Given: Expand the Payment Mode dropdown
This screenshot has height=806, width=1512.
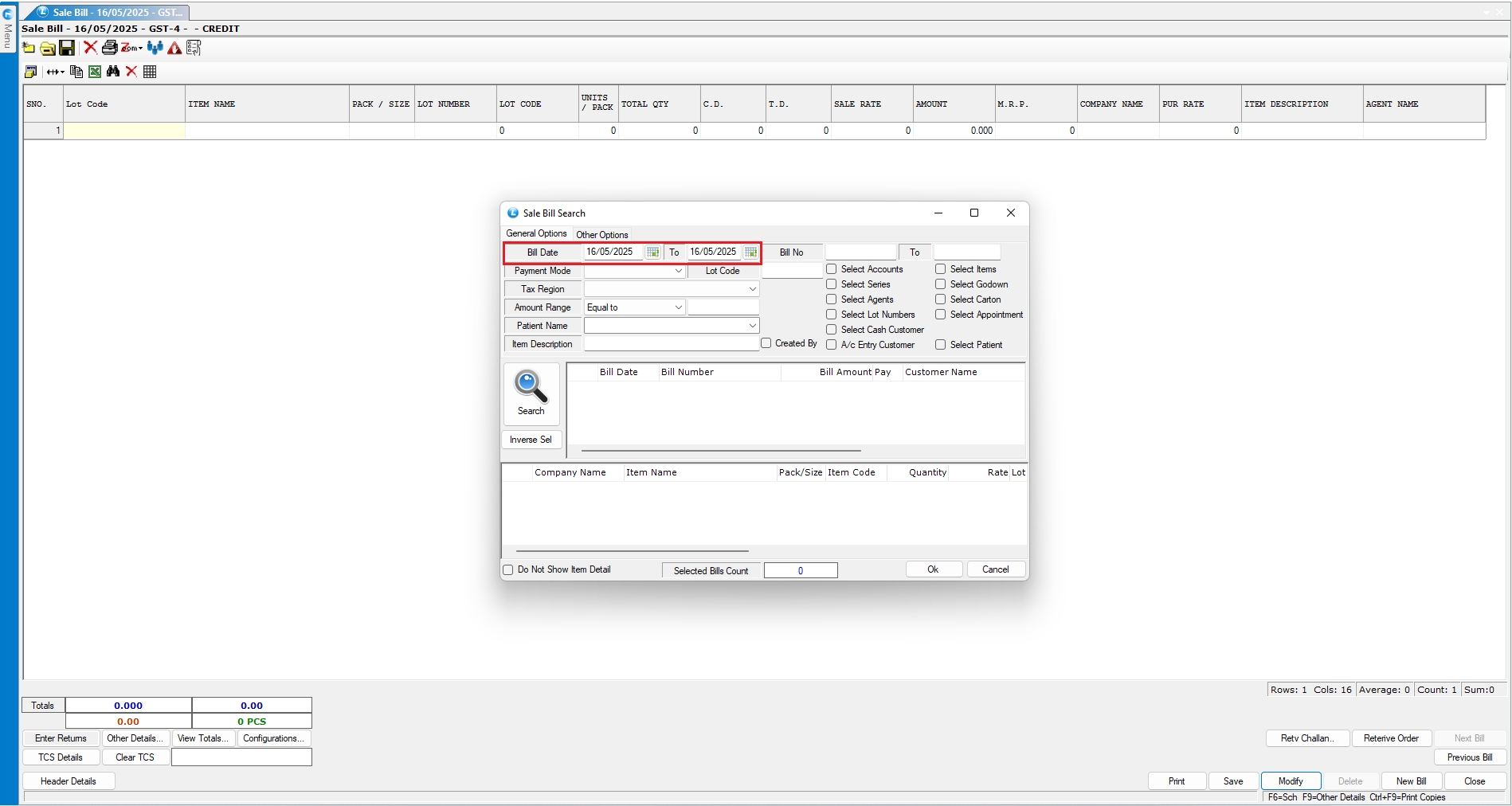Looking at the screenshot, I should 678,271.
